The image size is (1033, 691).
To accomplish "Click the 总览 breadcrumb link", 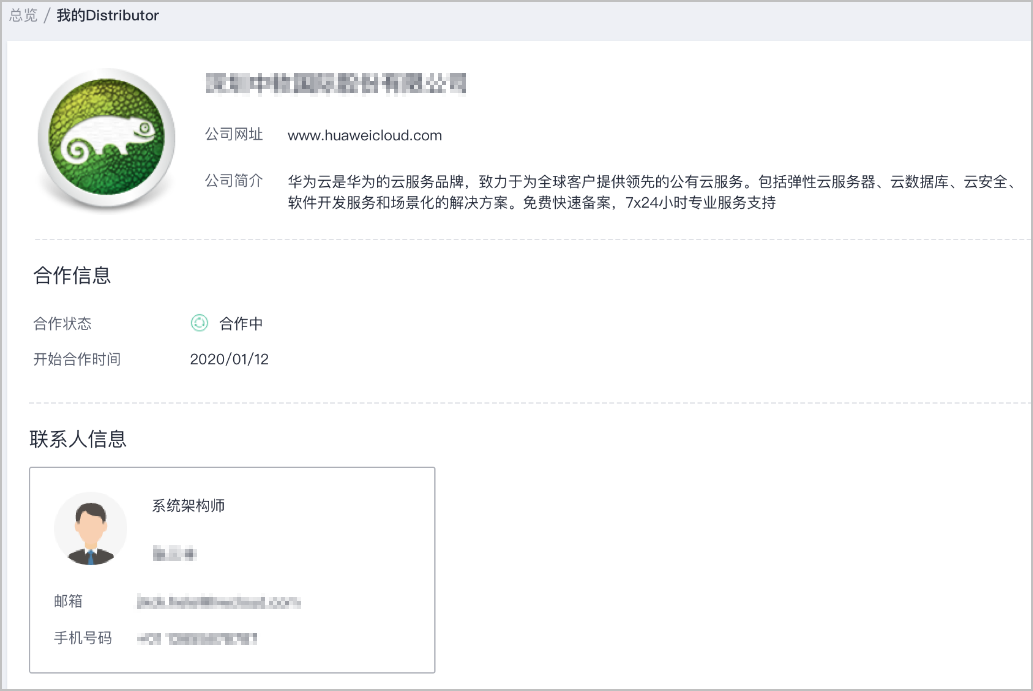I will (x=23, y=15).
